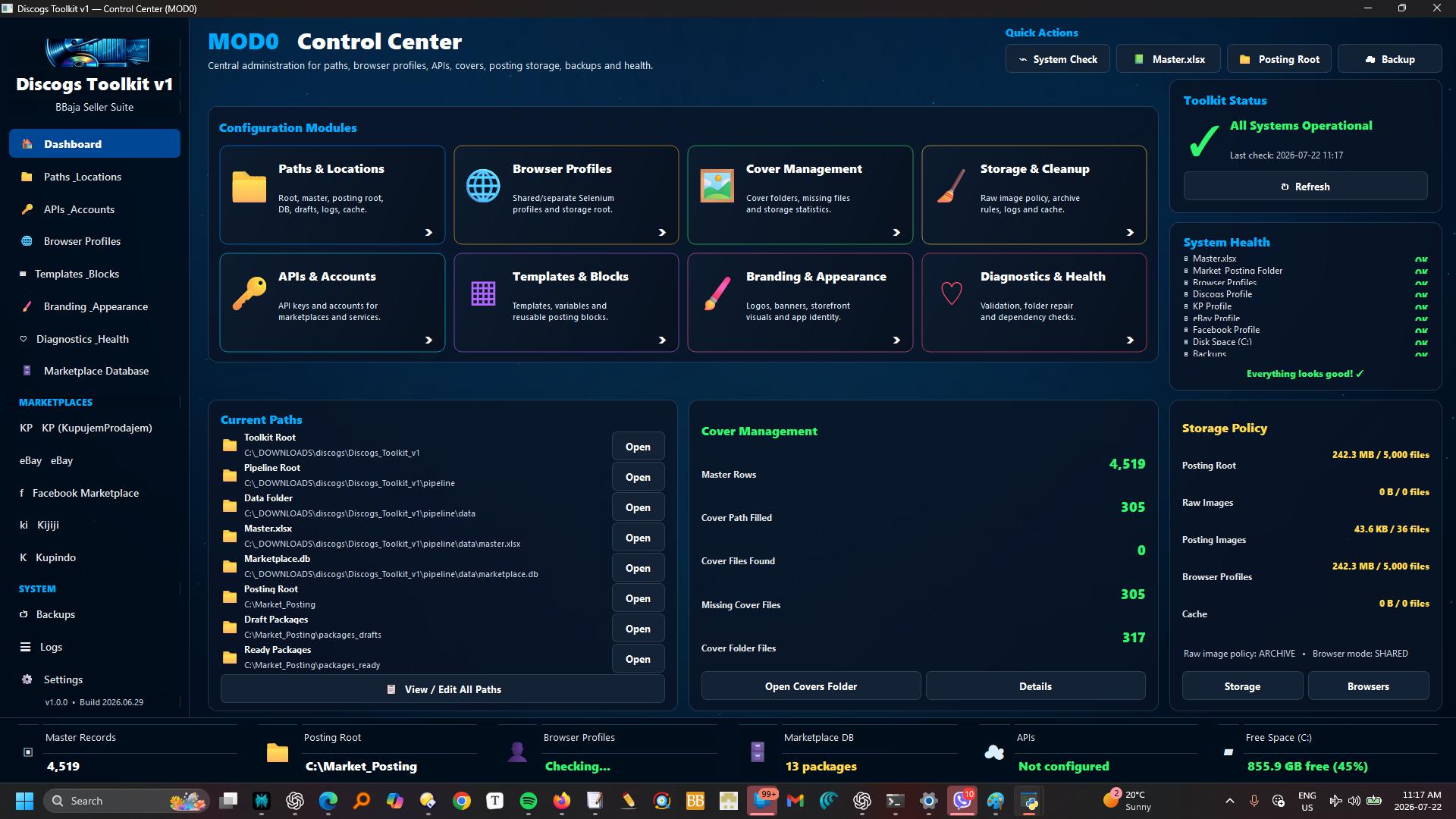Open KP (KupujemProdajem) marketplace entry

point(95,428)
